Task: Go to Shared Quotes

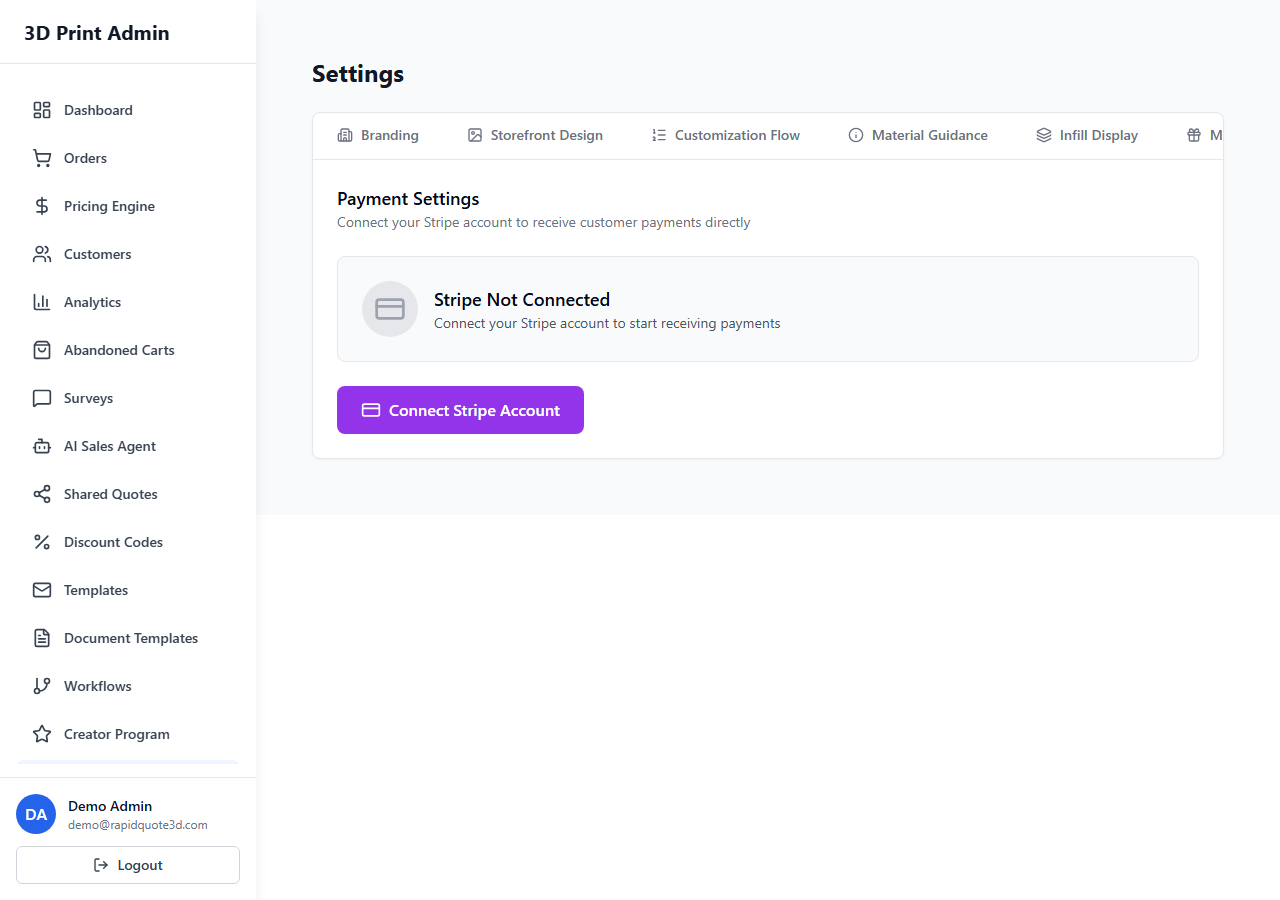Action: pos(128,494)
